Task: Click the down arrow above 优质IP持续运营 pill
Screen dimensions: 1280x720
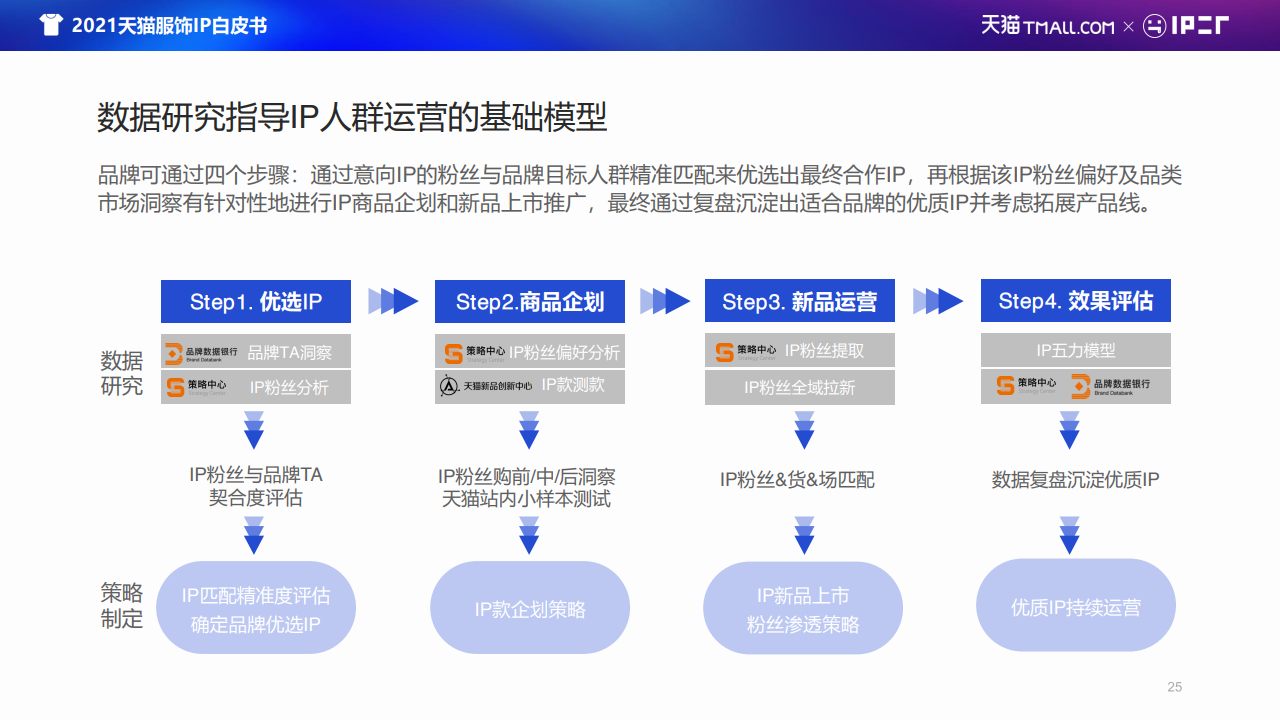Action: [x=1070, y=535]
